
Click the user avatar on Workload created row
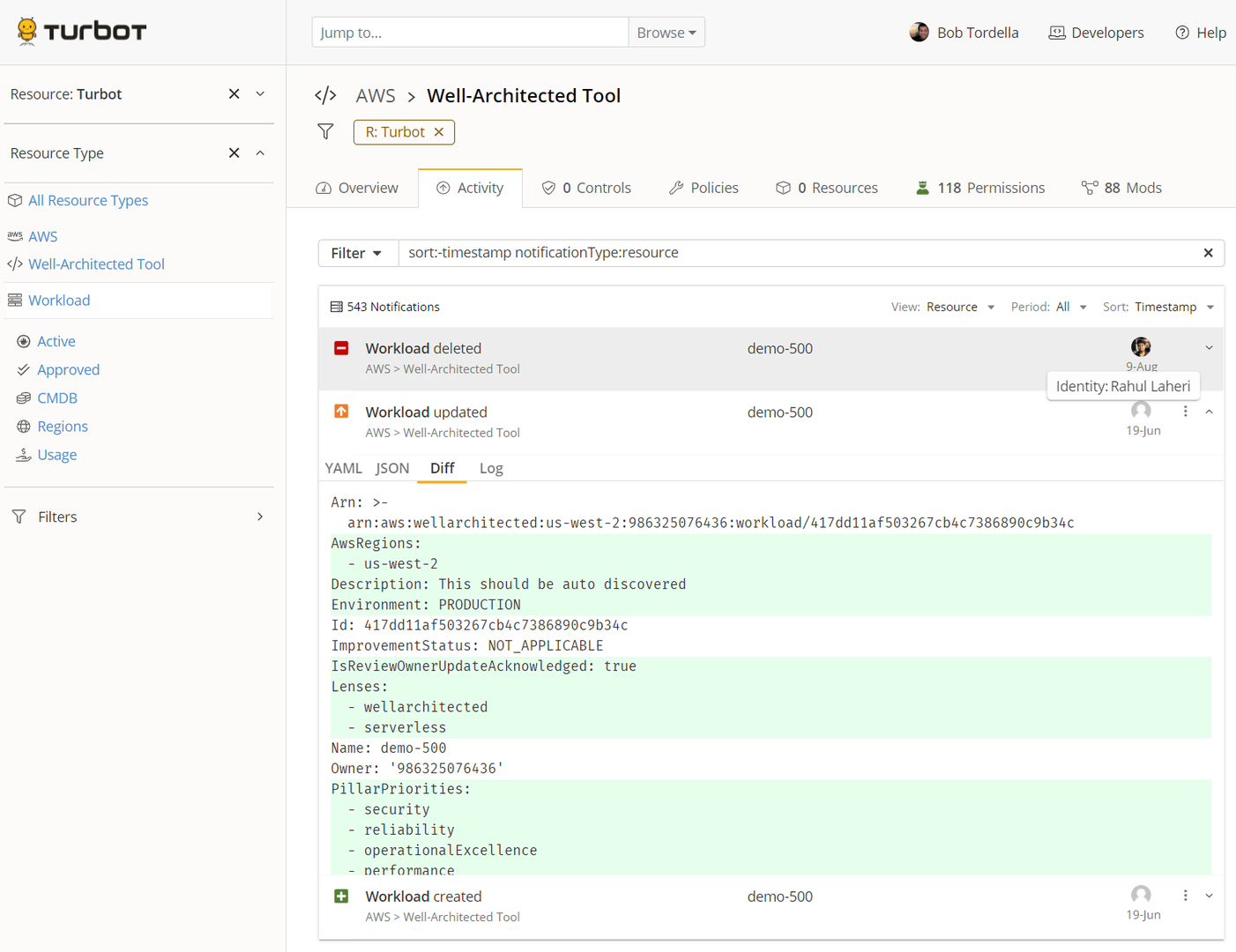pyautogui.click(x=1141, y=896)
